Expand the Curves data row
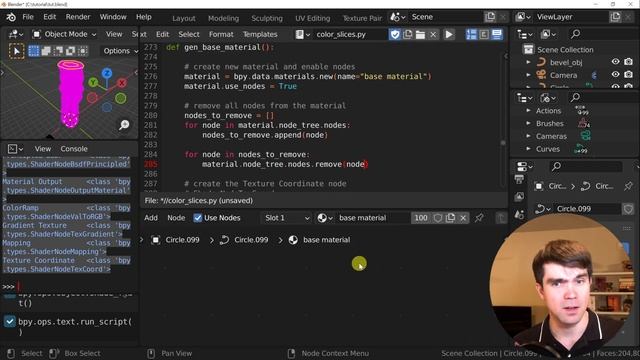Screen dimensions: 640x360 click(528, 149)
